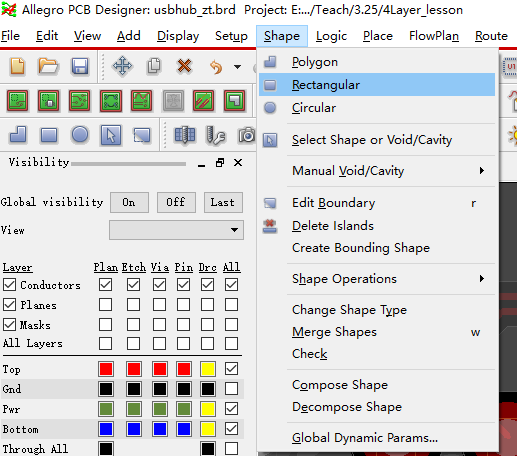Click the grid toolbar icon
The height and width of the screenshot is (456, 517).
point(185,135)
